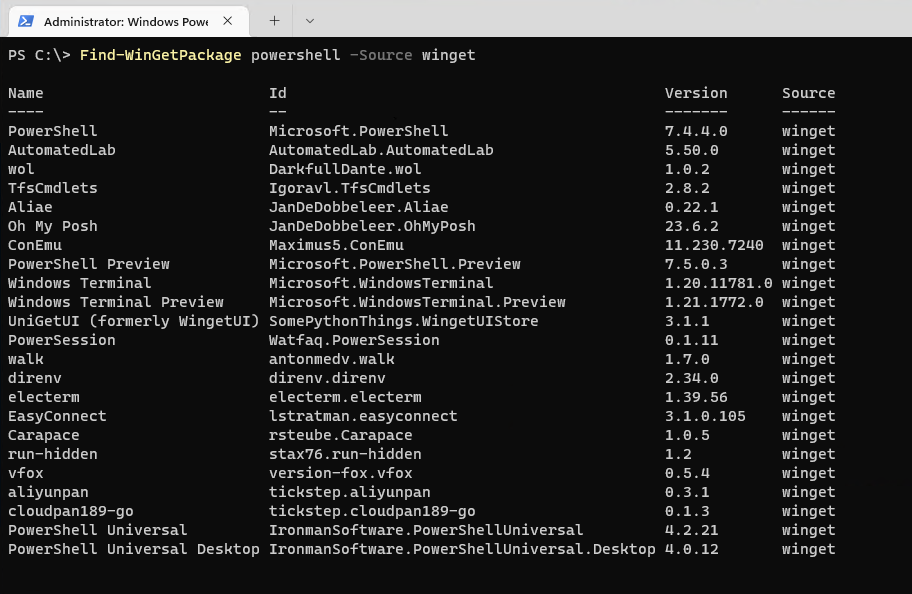Click the PowerShell icon on the tab
Image resolution: width=912 pixels, height=594 pixels.
[x=26, y=22]
